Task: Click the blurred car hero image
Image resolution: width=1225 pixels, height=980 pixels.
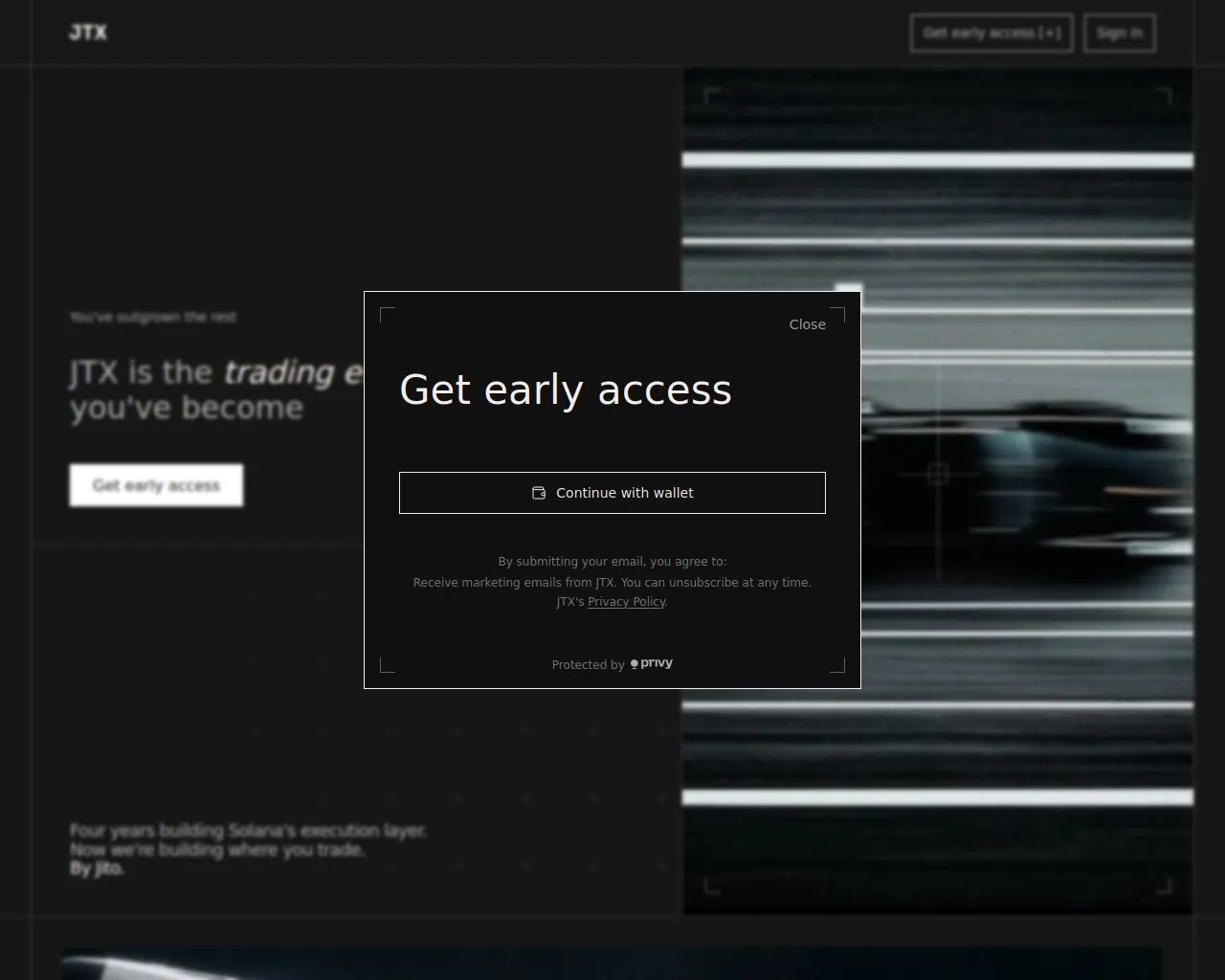Action: pyautogui.click(x=937, y=490)
